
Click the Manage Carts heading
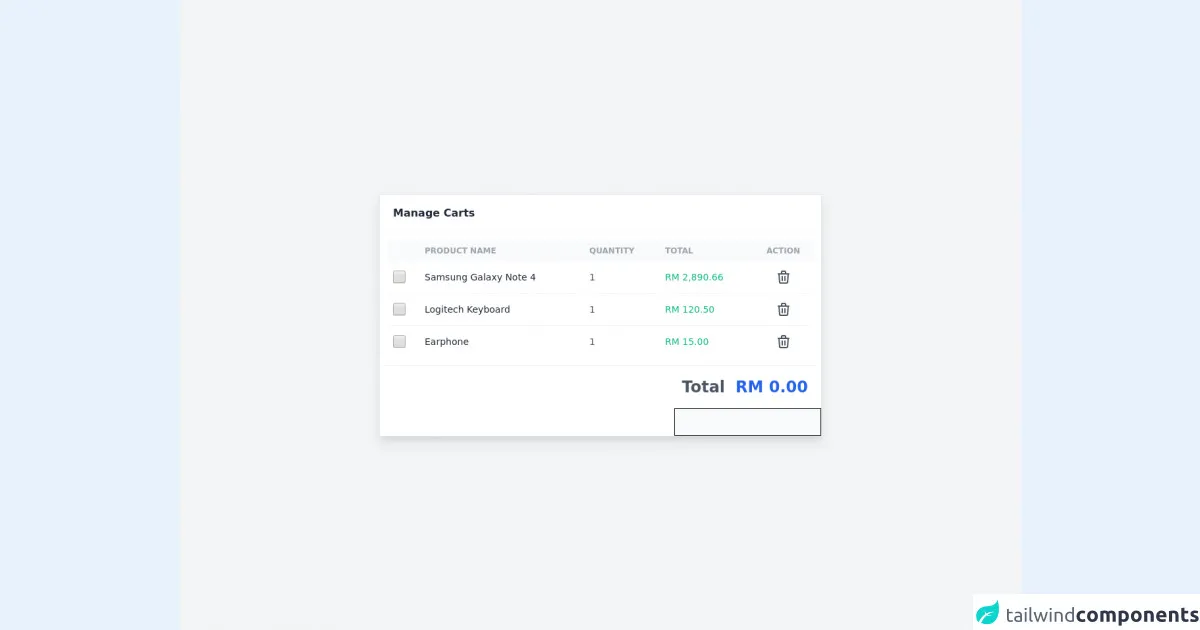(434, 213)
